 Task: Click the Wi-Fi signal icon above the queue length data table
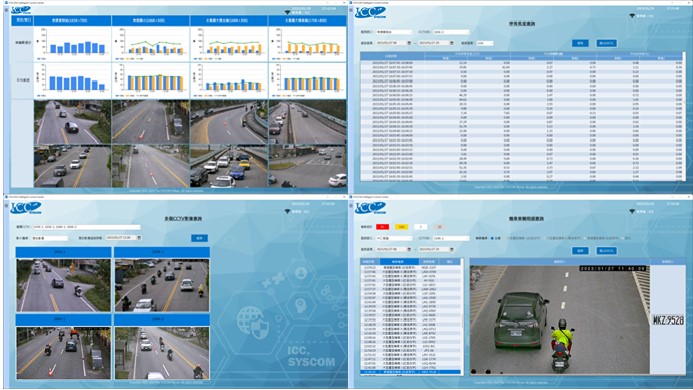(x=632, y=16)
